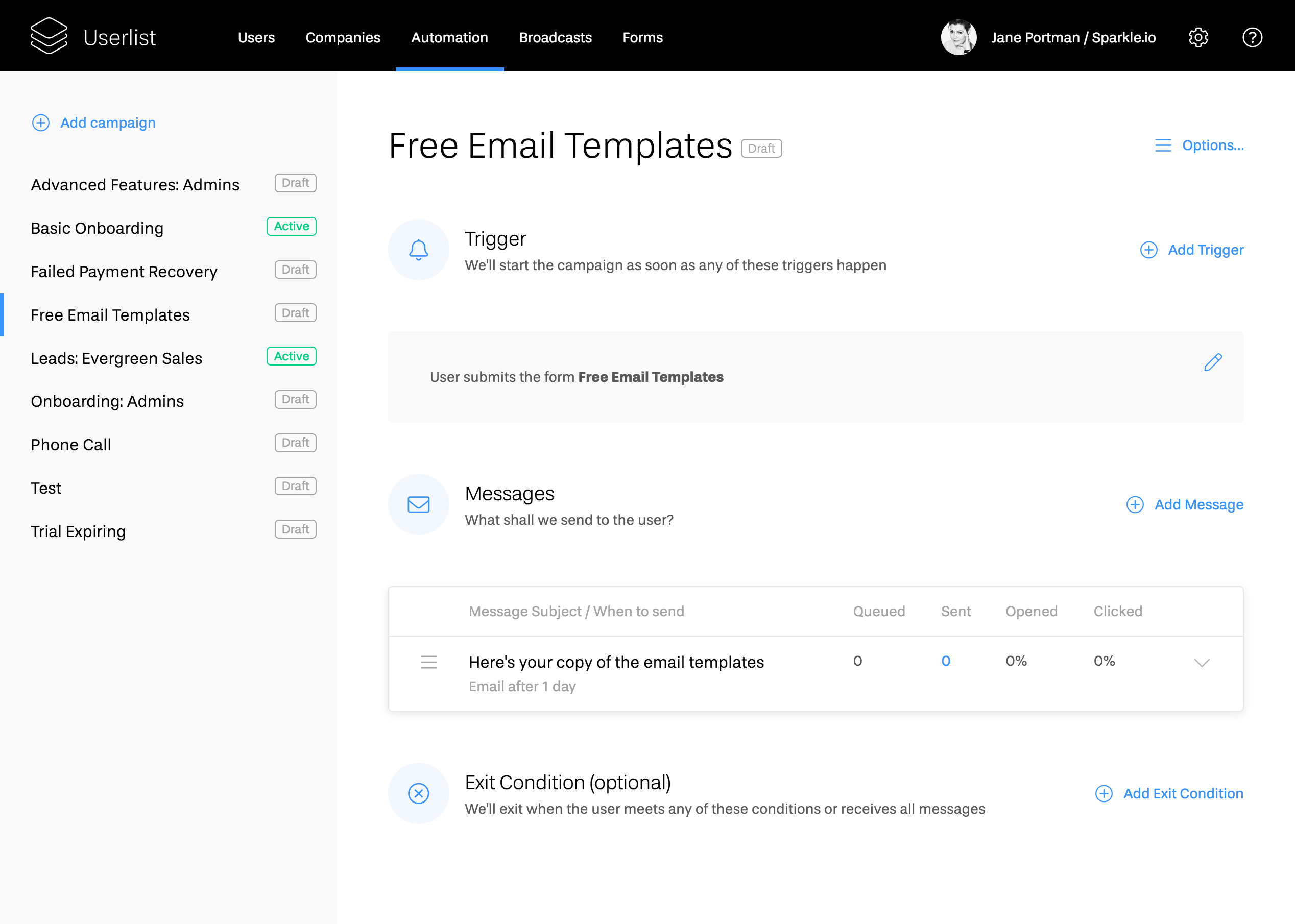Select the Automation tab in navbar
Image resolution: width=1295 pixels, height=924 pixels.
(x=450, y=37)
